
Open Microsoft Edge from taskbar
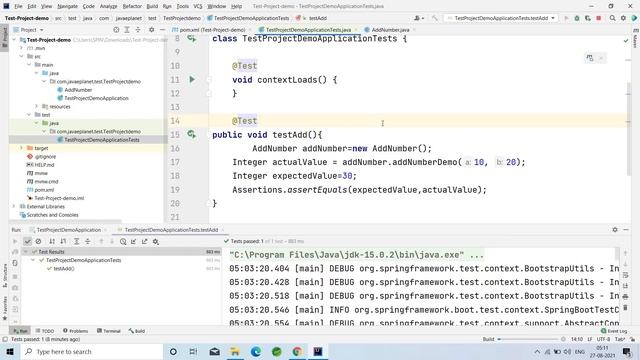point(256,351)
